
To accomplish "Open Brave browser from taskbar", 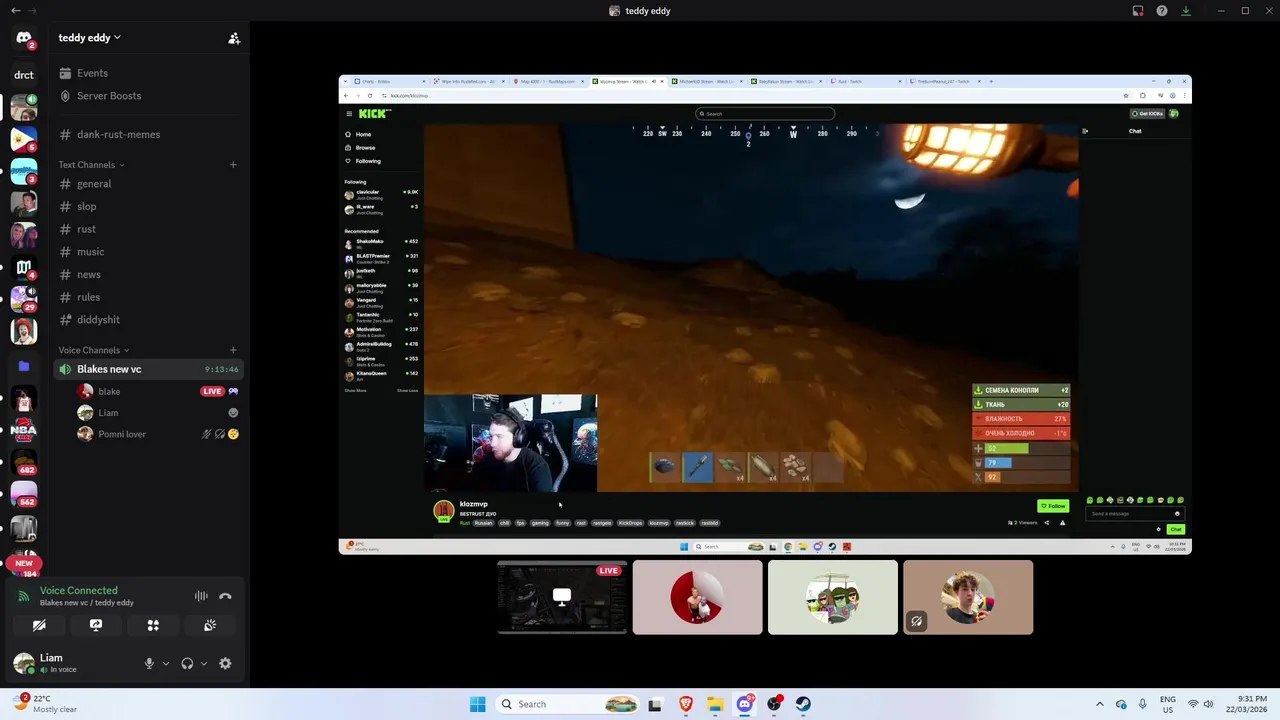I will pyautogui.click(x=686, y=704).
